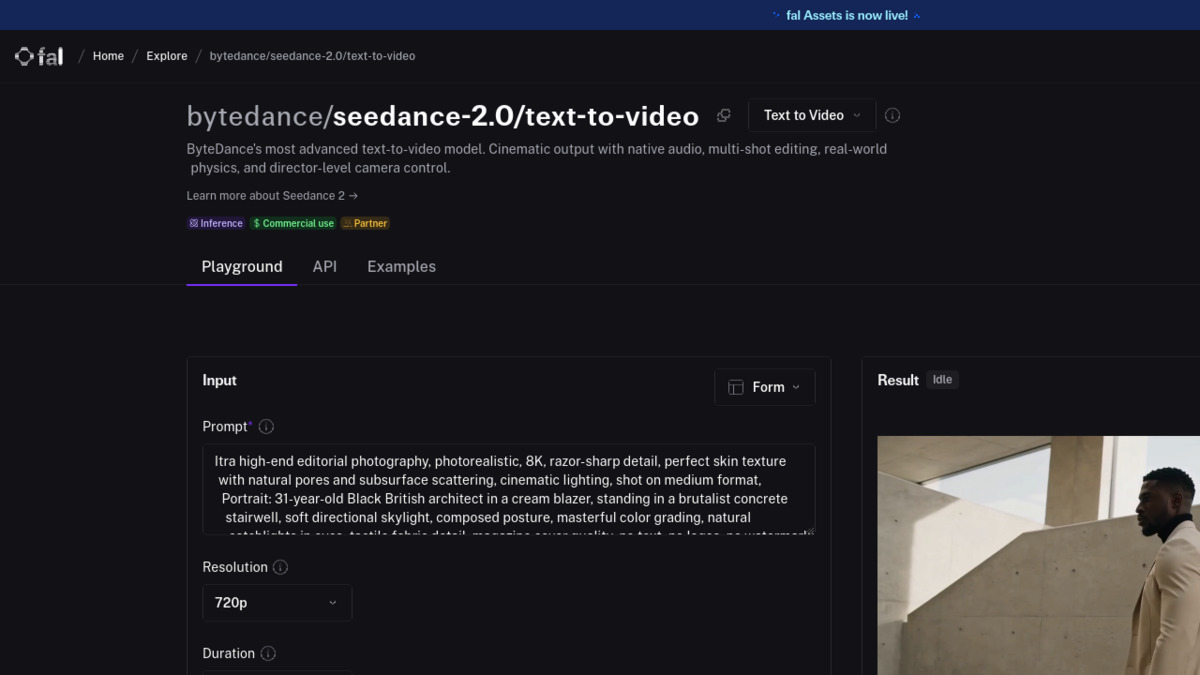The height and width of the screenshot is (675, 1200).
Task: Open the 720p resolution dropdown
Action: [x=277, y=603]
